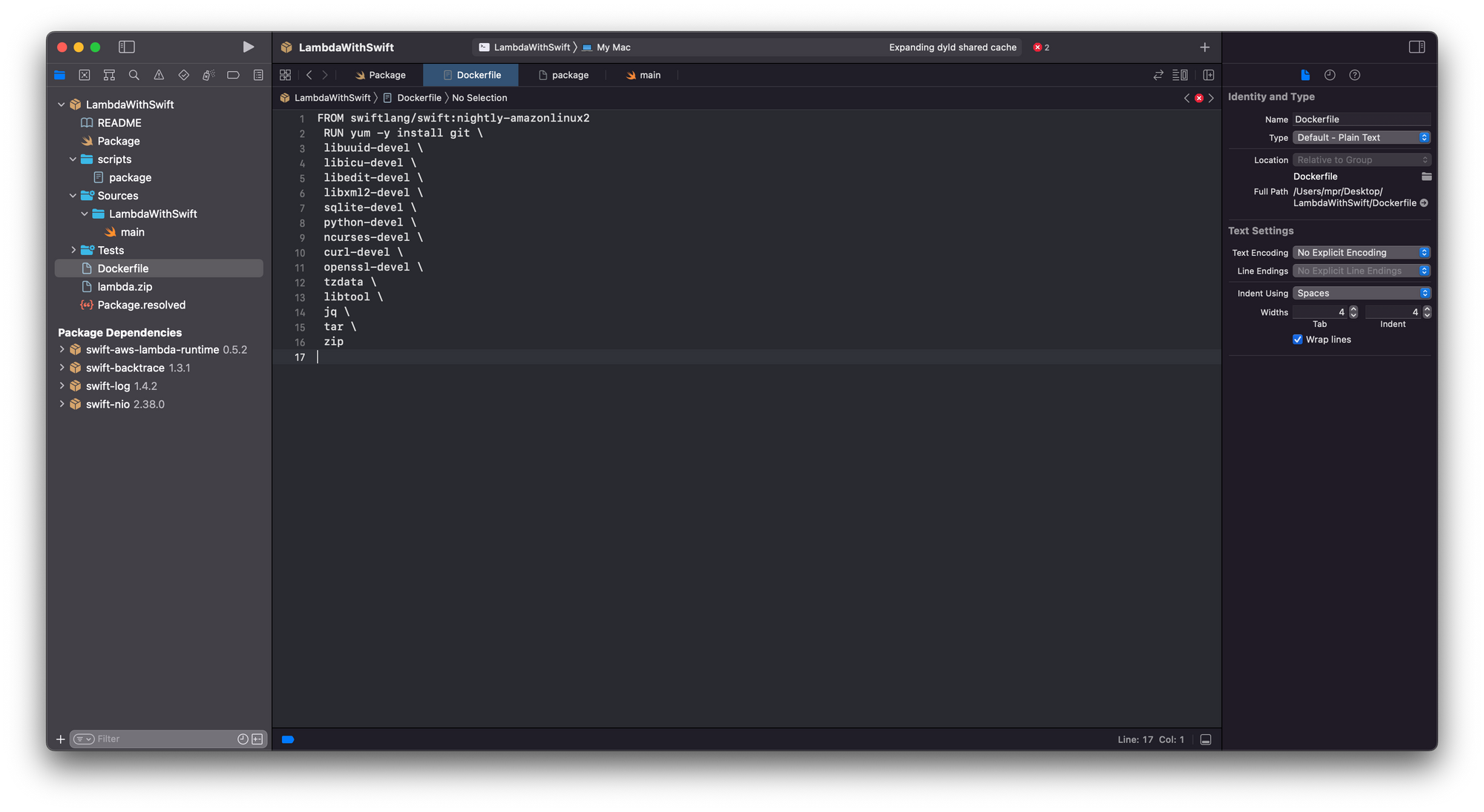
Task: Toggle the inspectors panel on right
Action: pyautogui.click(x=1416, y=47)
